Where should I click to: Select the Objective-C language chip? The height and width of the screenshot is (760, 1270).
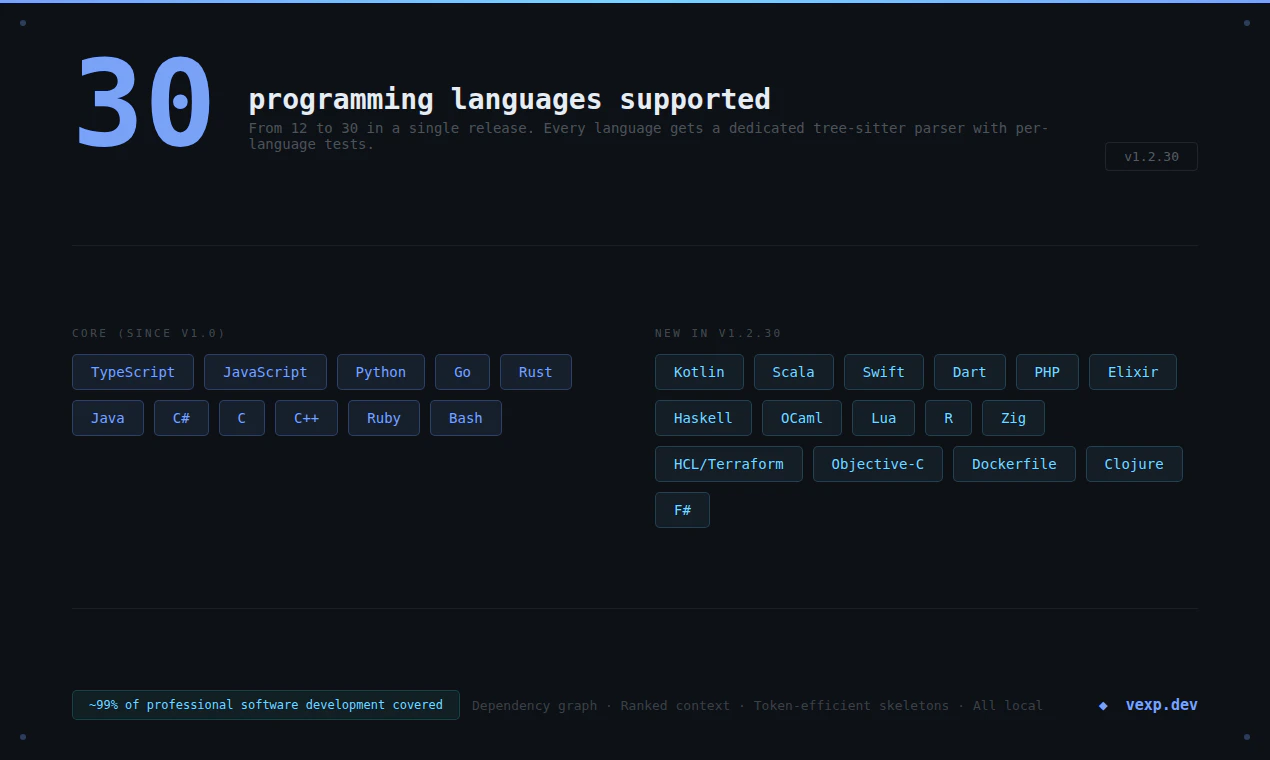point(878,464)
